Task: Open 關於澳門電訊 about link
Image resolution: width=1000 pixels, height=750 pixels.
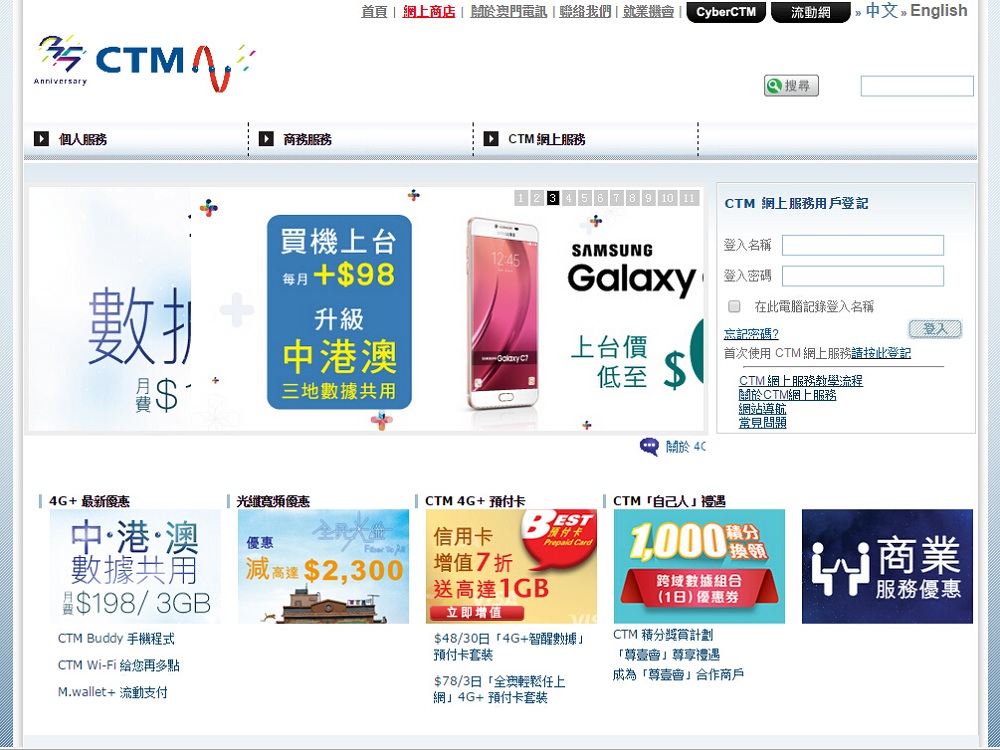Action: (508, 11)
